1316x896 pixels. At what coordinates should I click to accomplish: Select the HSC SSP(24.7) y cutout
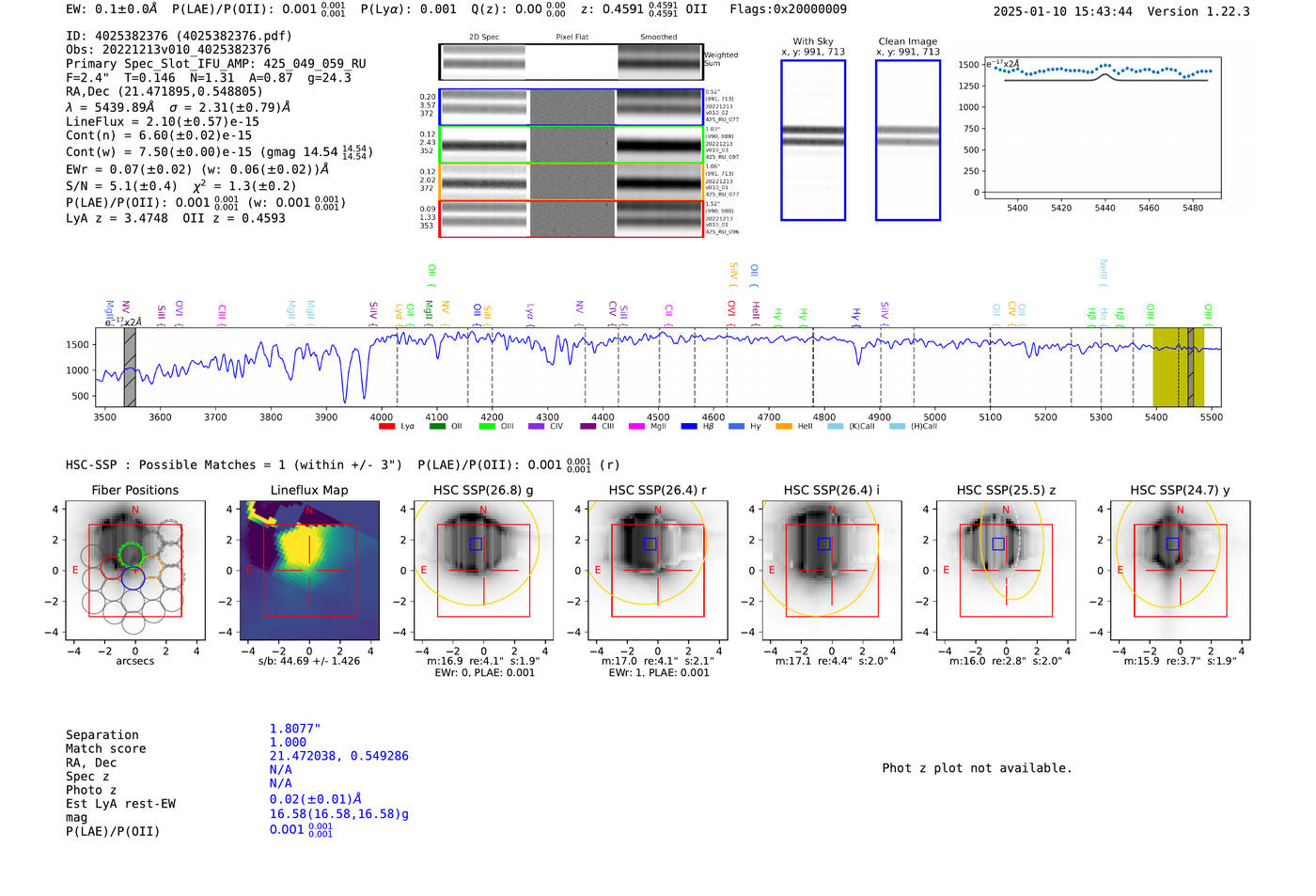[1180, 569]
